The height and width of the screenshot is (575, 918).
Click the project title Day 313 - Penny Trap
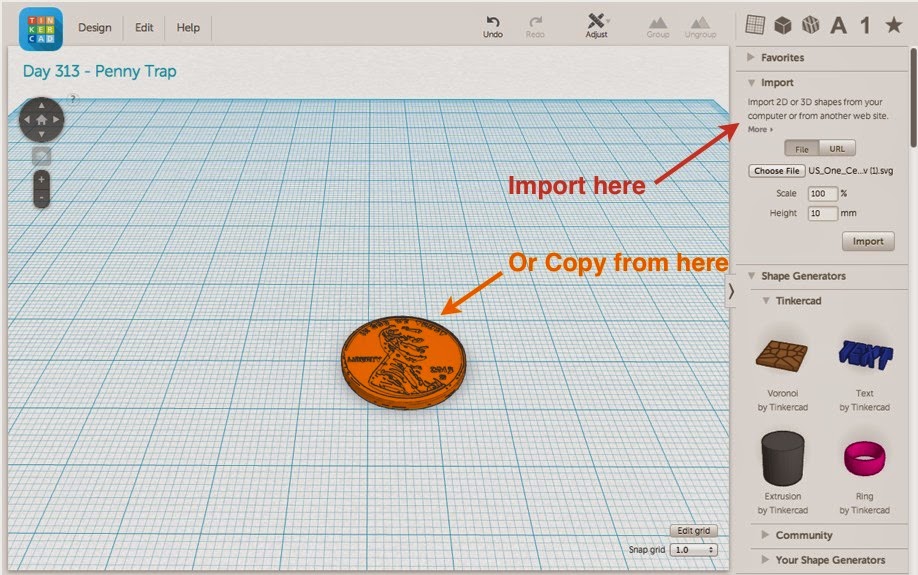tap(100, 71)
